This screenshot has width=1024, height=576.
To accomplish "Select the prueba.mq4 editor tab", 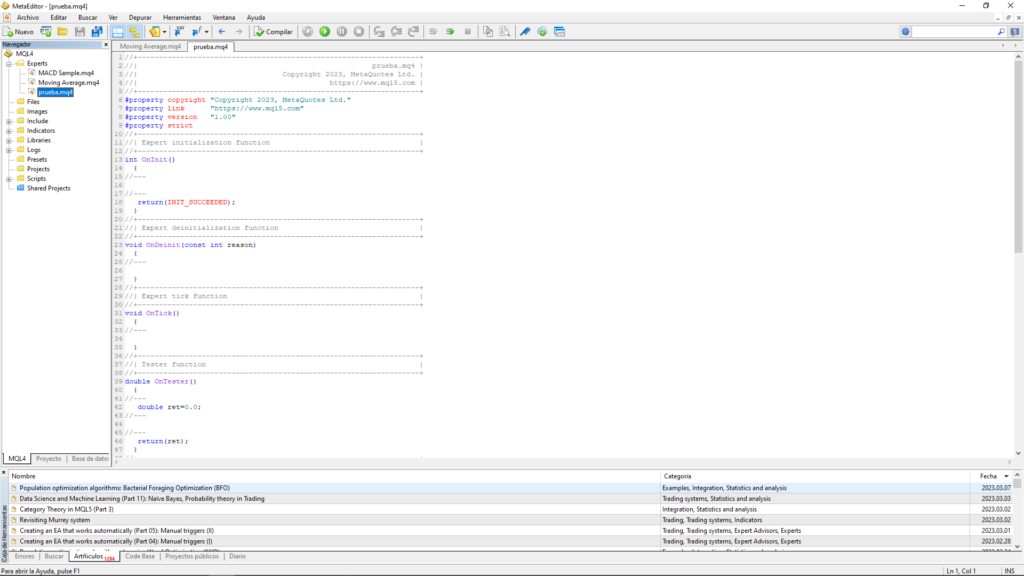I will [x=210, y=47].
